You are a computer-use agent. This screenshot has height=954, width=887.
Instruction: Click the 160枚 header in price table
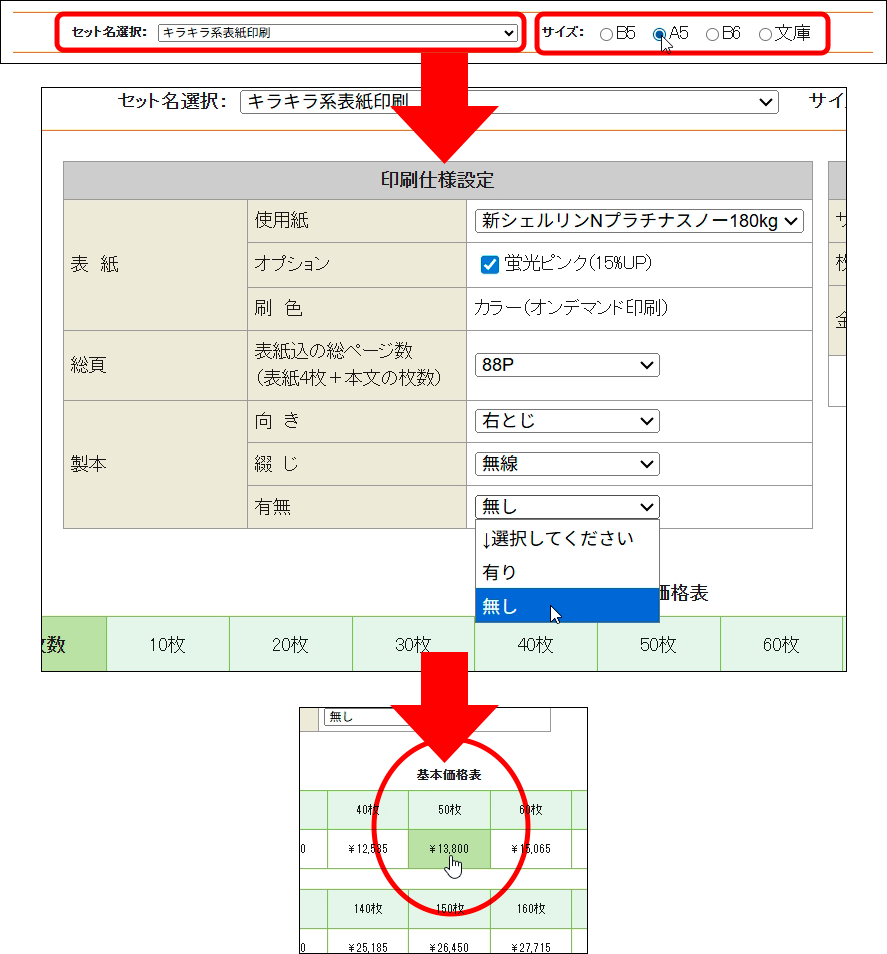pyautogui.click(x=531, y=909)
